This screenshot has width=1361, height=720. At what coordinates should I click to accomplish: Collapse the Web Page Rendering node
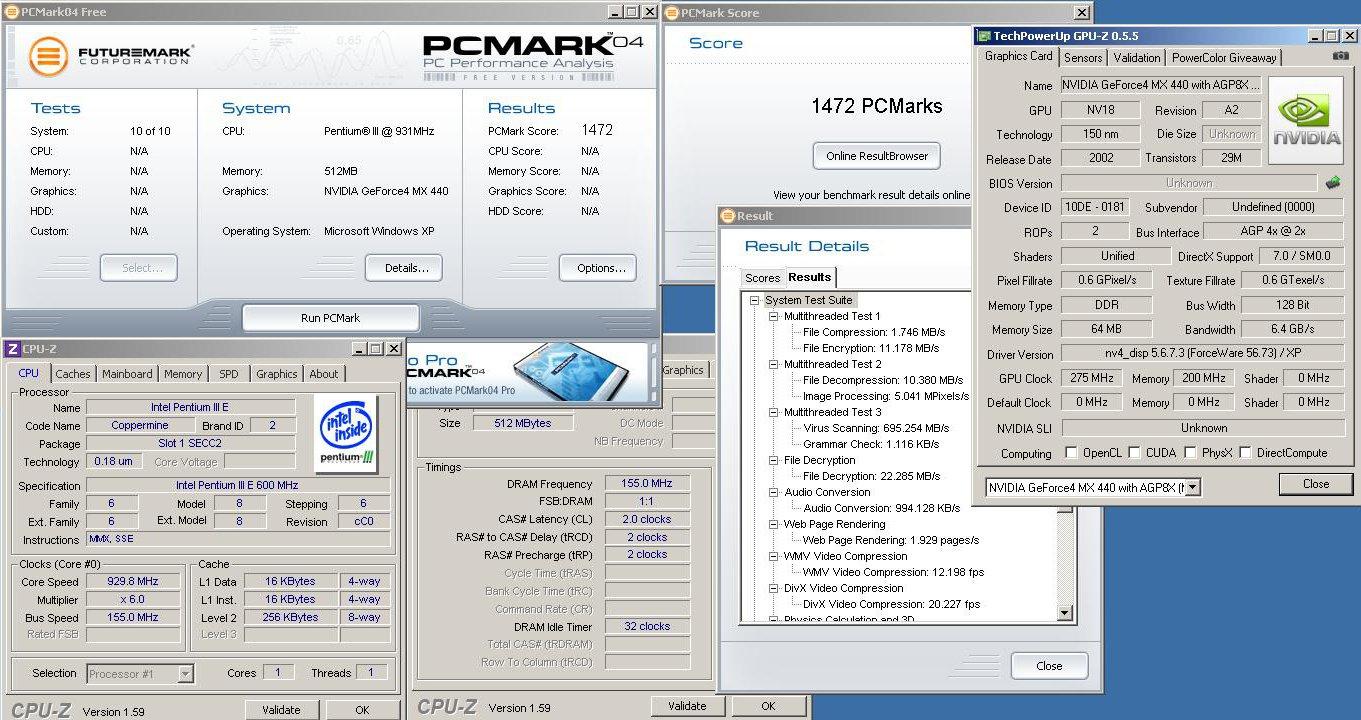[774, 524]
